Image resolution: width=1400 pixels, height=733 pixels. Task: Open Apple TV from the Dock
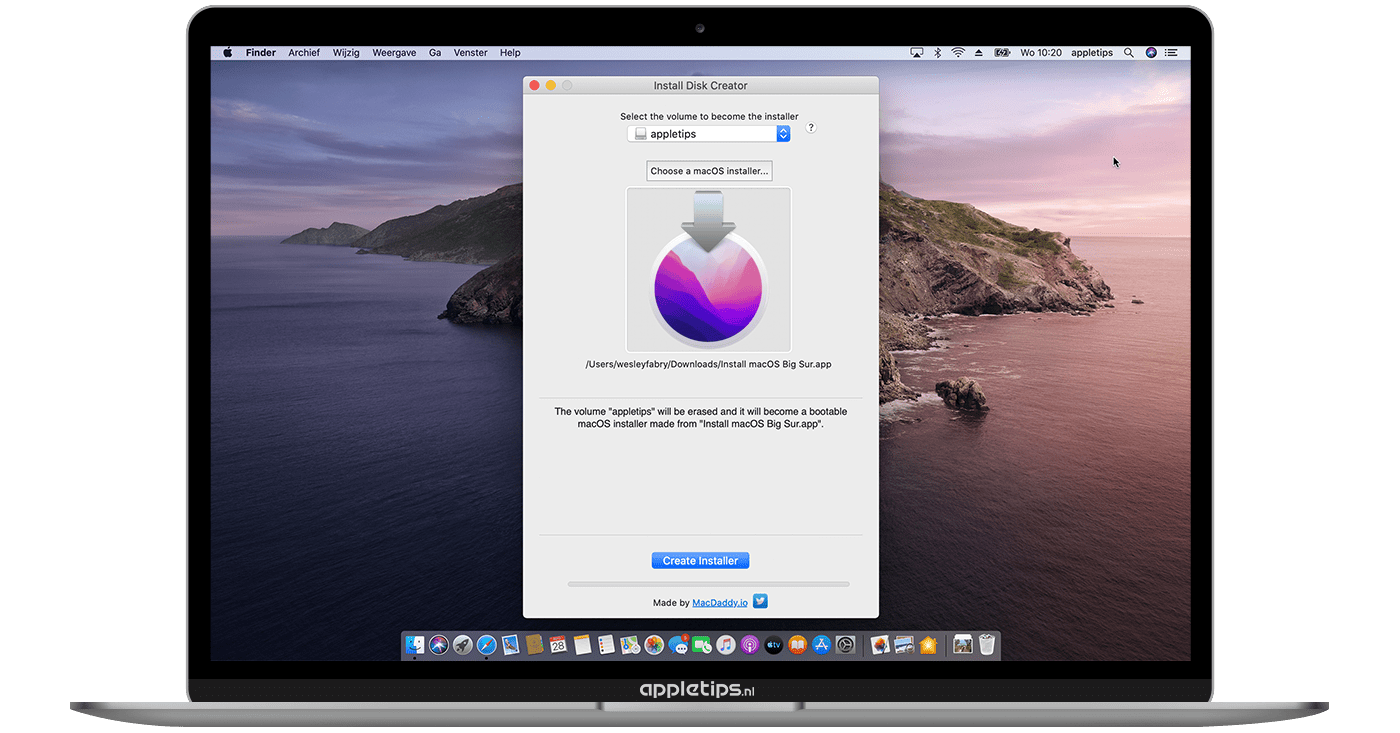coord(774,645)
